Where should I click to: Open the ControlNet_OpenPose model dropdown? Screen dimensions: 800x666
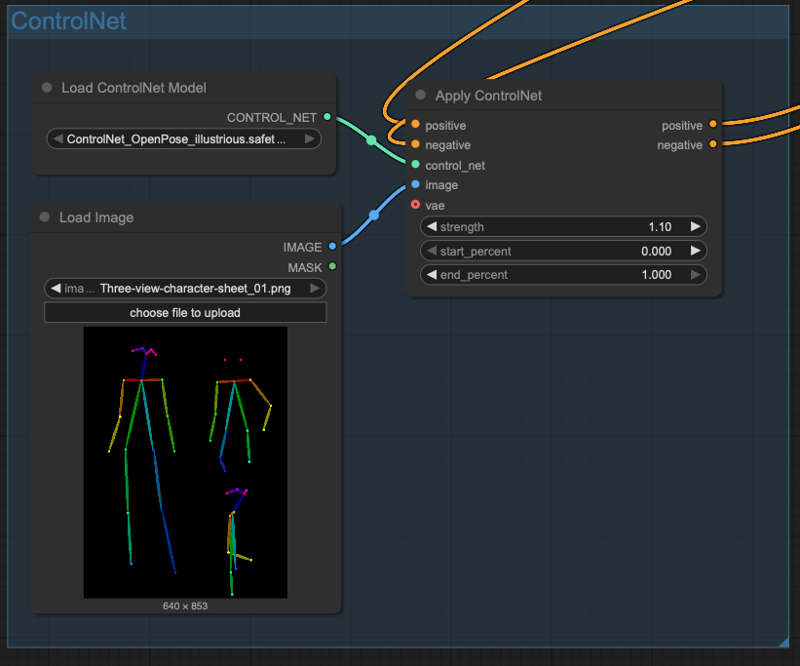click(x=183, y=139)
